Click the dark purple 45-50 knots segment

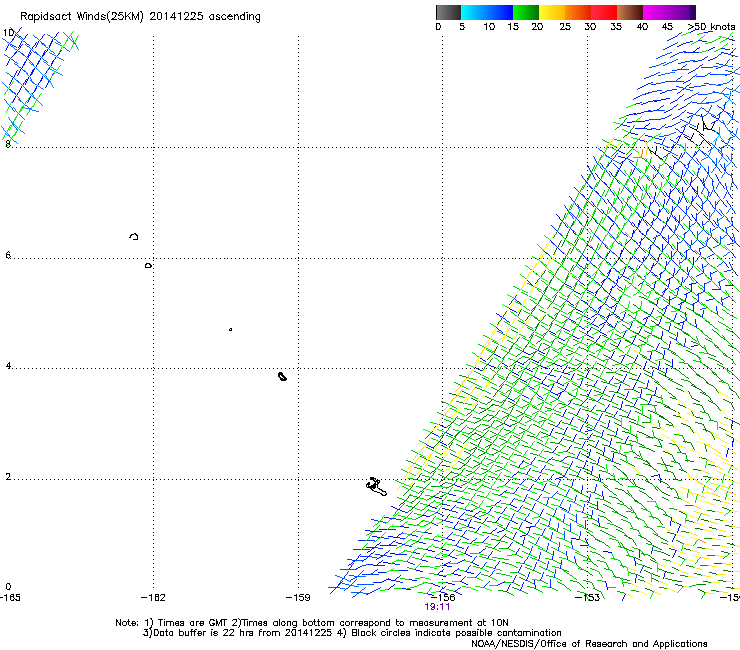[x=682, y=12]
